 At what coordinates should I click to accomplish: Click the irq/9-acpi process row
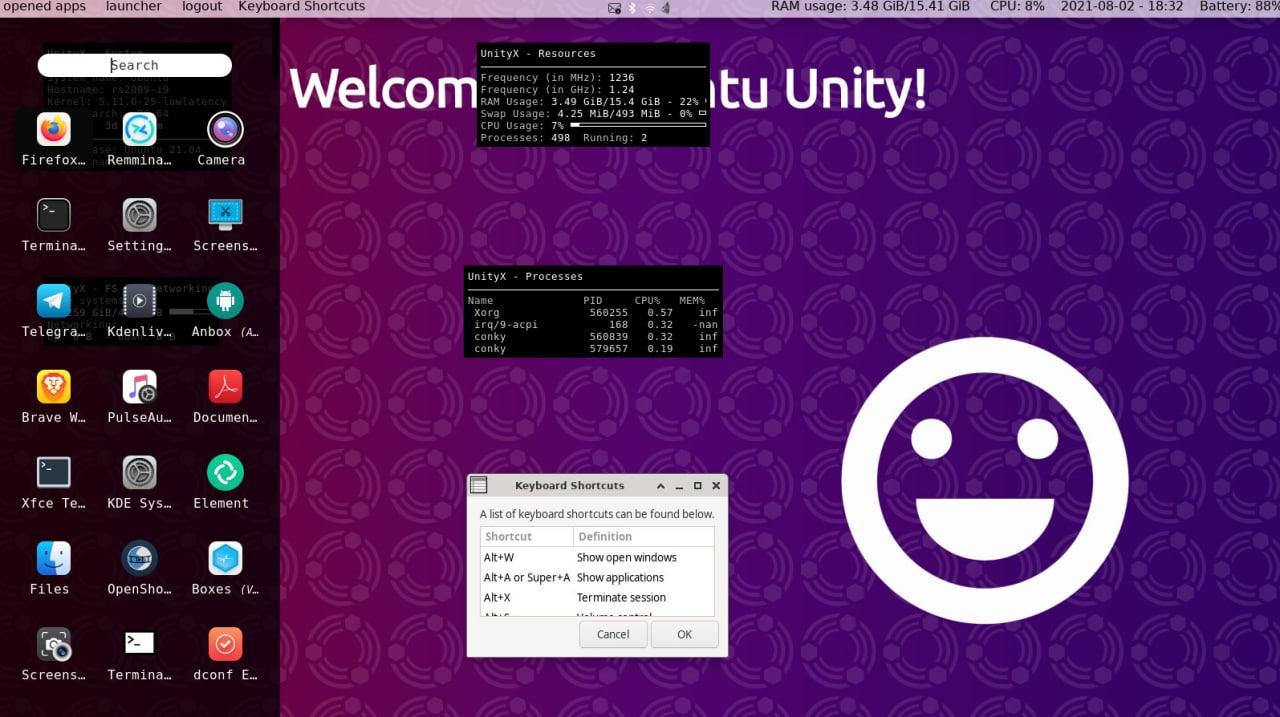coord(593,325)
